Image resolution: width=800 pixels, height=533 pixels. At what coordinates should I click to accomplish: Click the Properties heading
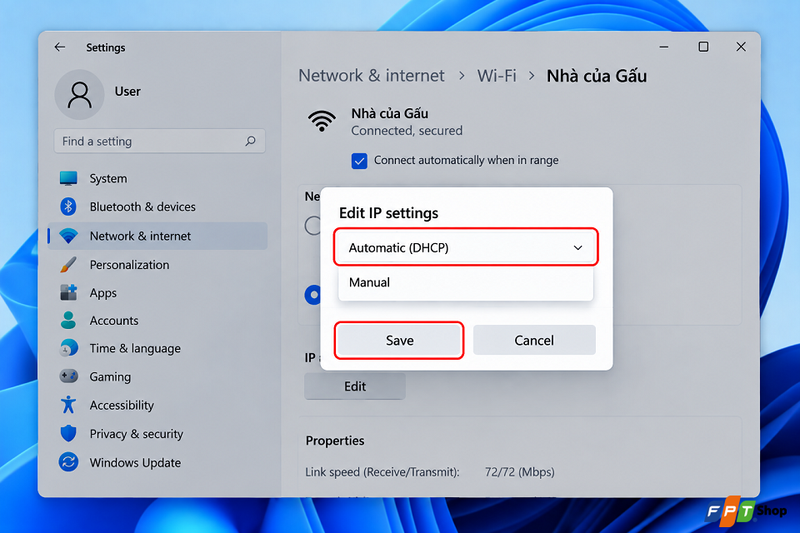335,441
